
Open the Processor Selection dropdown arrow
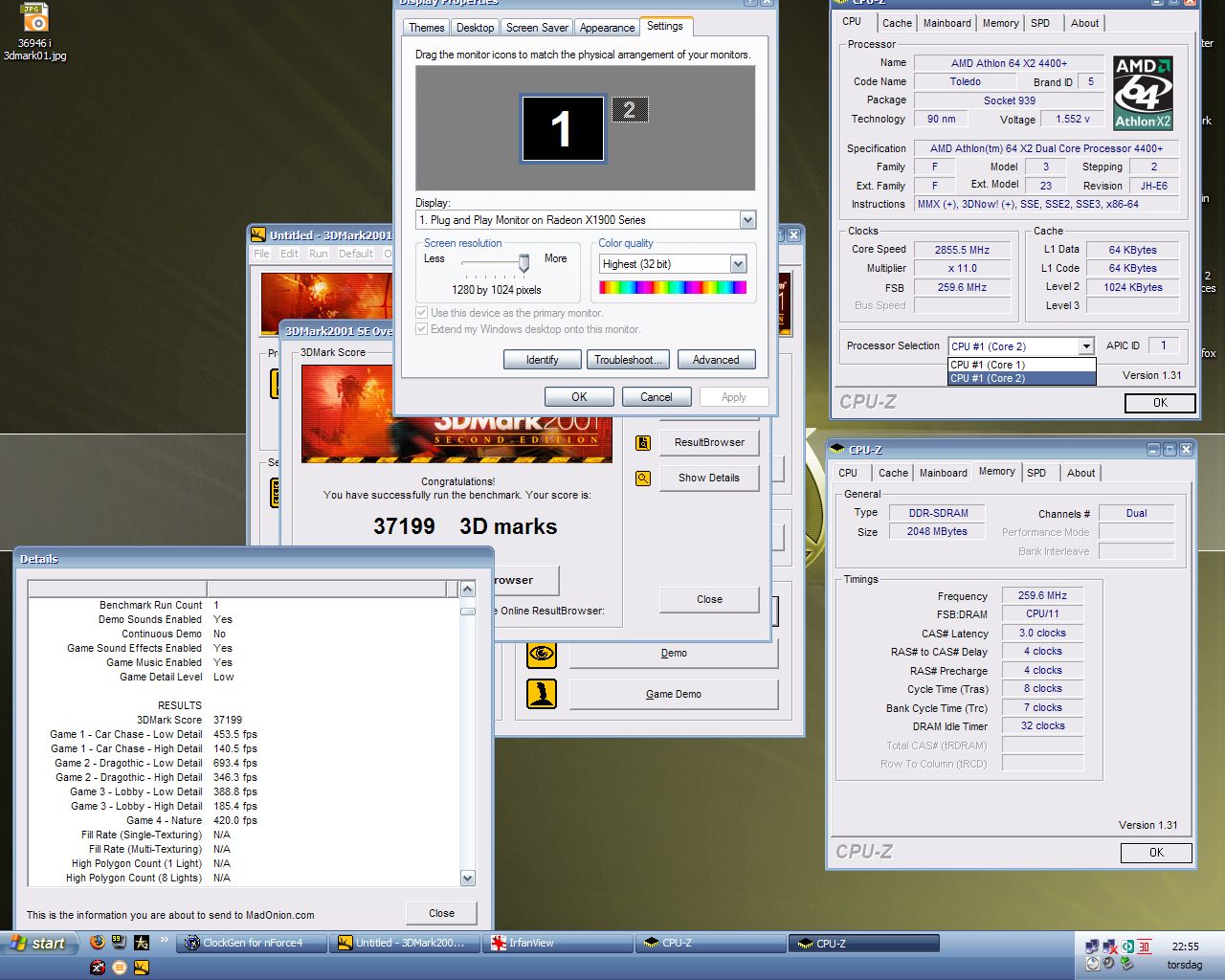(x=1086, y=346)
